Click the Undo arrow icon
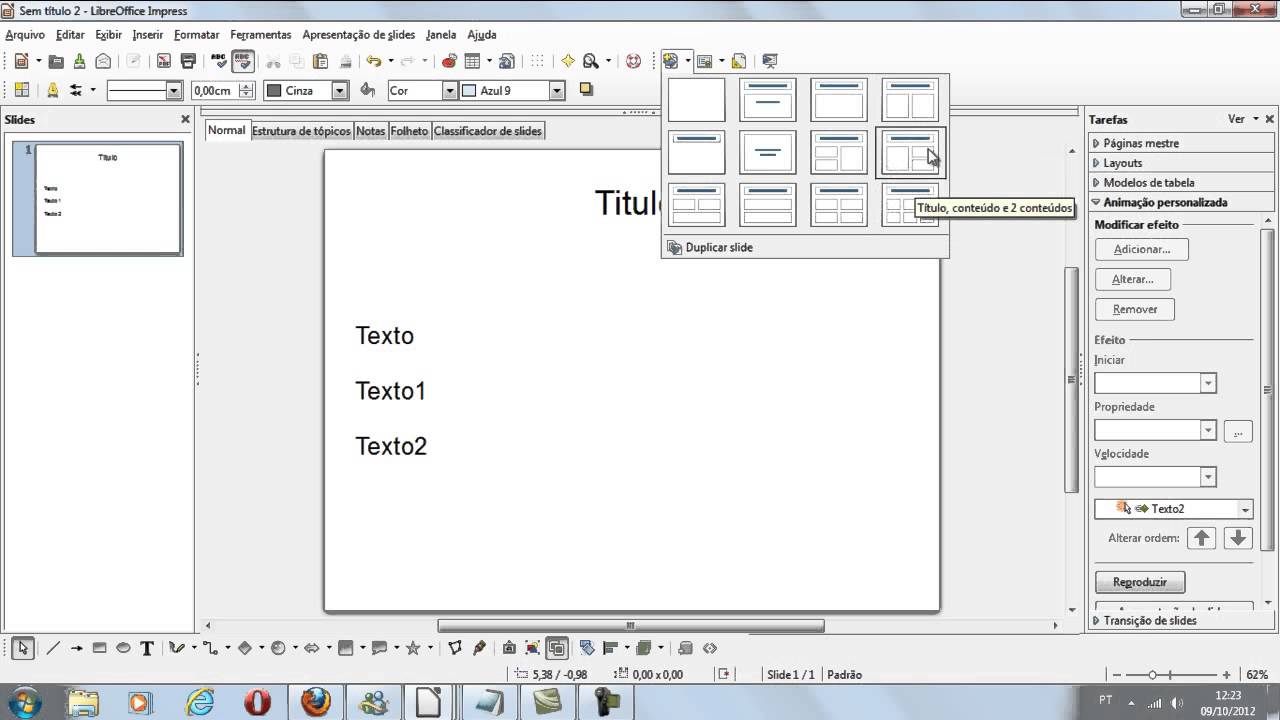This screenshot has width=1280, height=720. click(x=374, y=61)
